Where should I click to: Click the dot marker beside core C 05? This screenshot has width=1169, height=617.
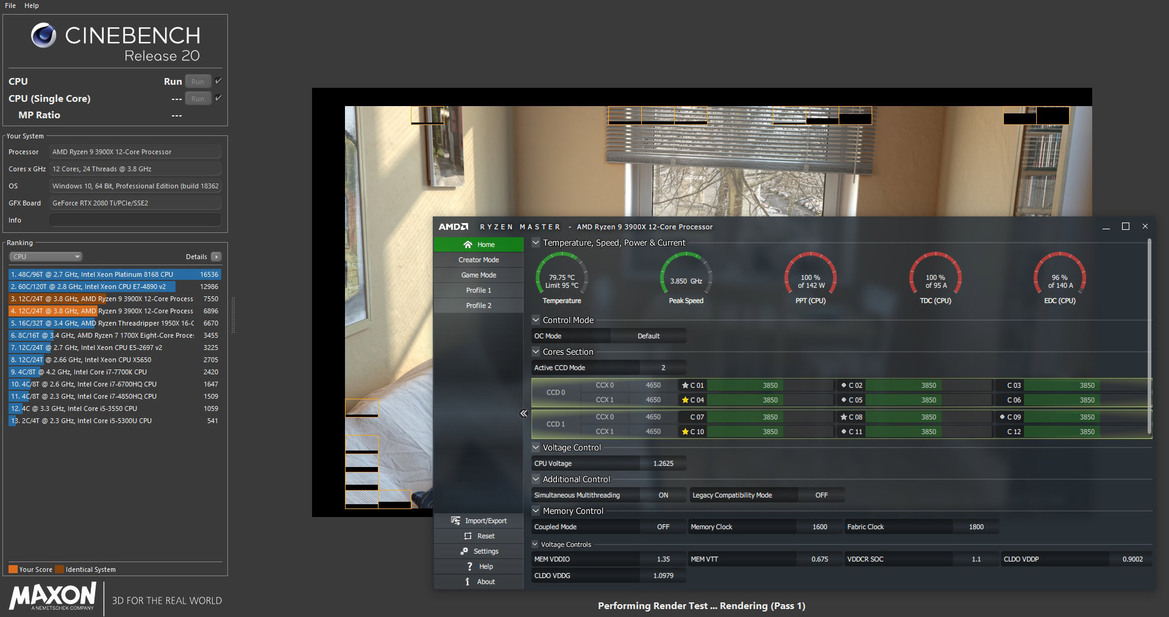[x=844, y=400]
